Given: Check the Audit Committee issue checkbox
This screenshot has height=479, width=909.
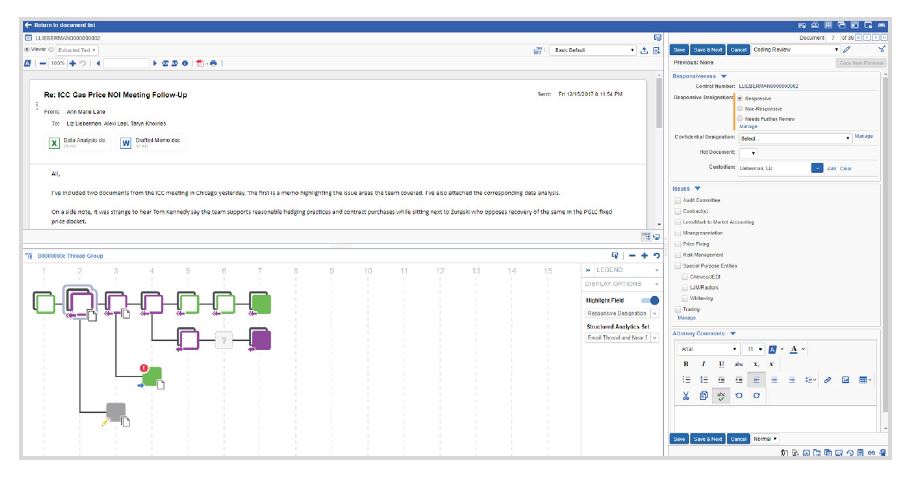Looking at the screenshot, I should tap(679, 200).
